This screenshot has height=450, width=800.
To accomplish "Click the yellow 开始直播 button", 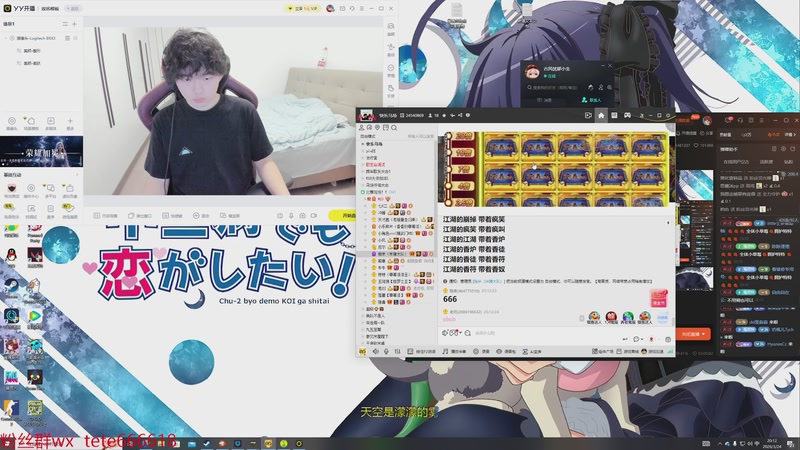I will coord(343,216).
